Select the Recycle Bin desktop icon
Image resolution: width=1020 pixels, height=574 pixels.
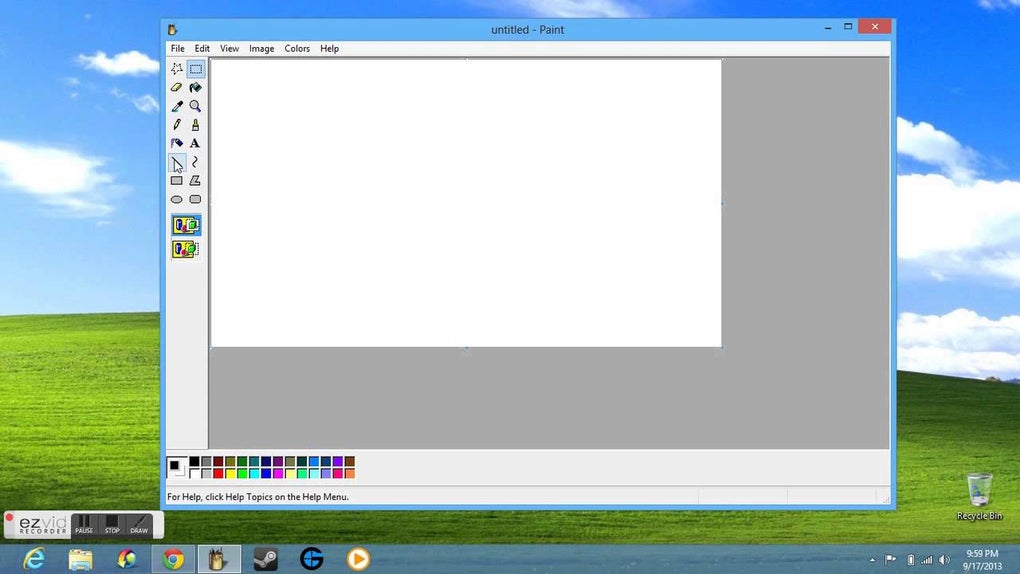point(979,497)
